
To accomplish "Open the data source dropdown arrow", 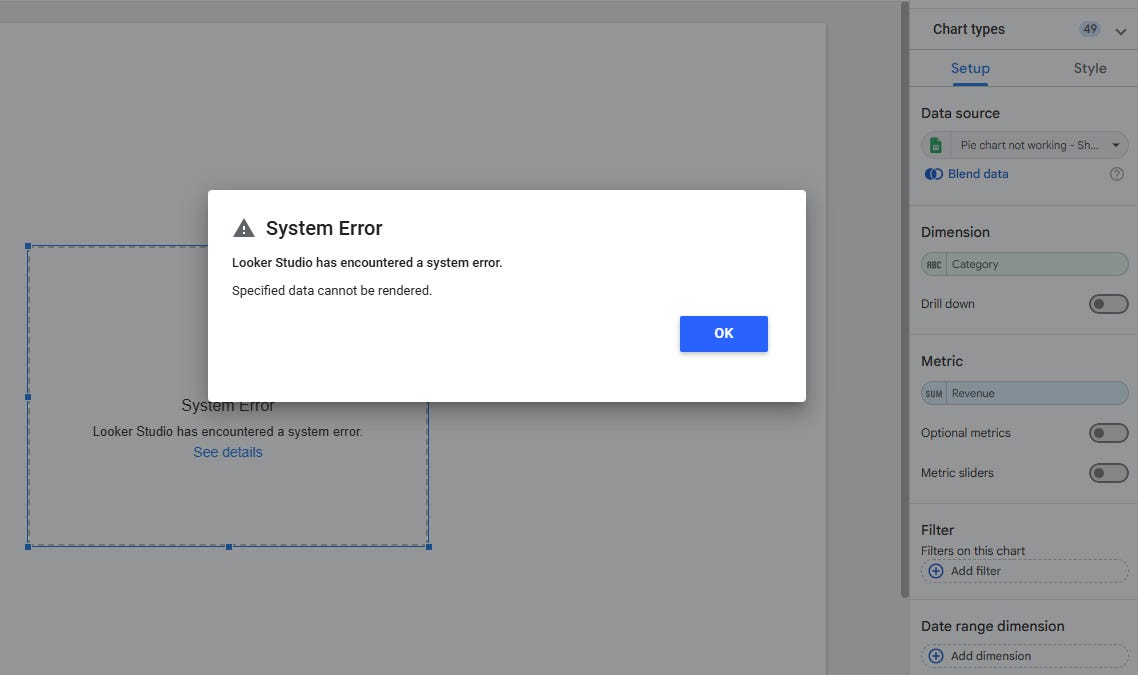I will click(1116, 145).
